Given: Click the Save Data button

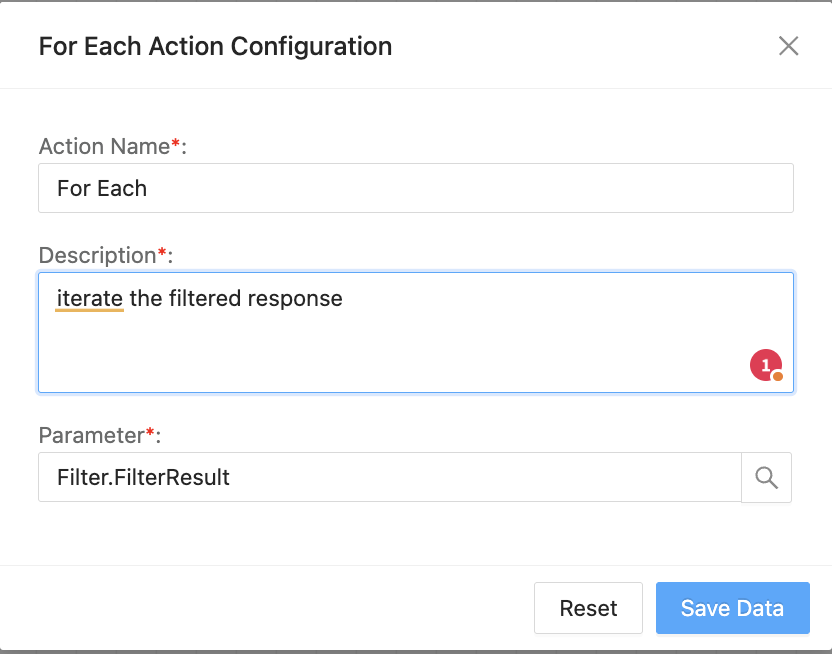Looking at the screenshot, I should point(732,608).
